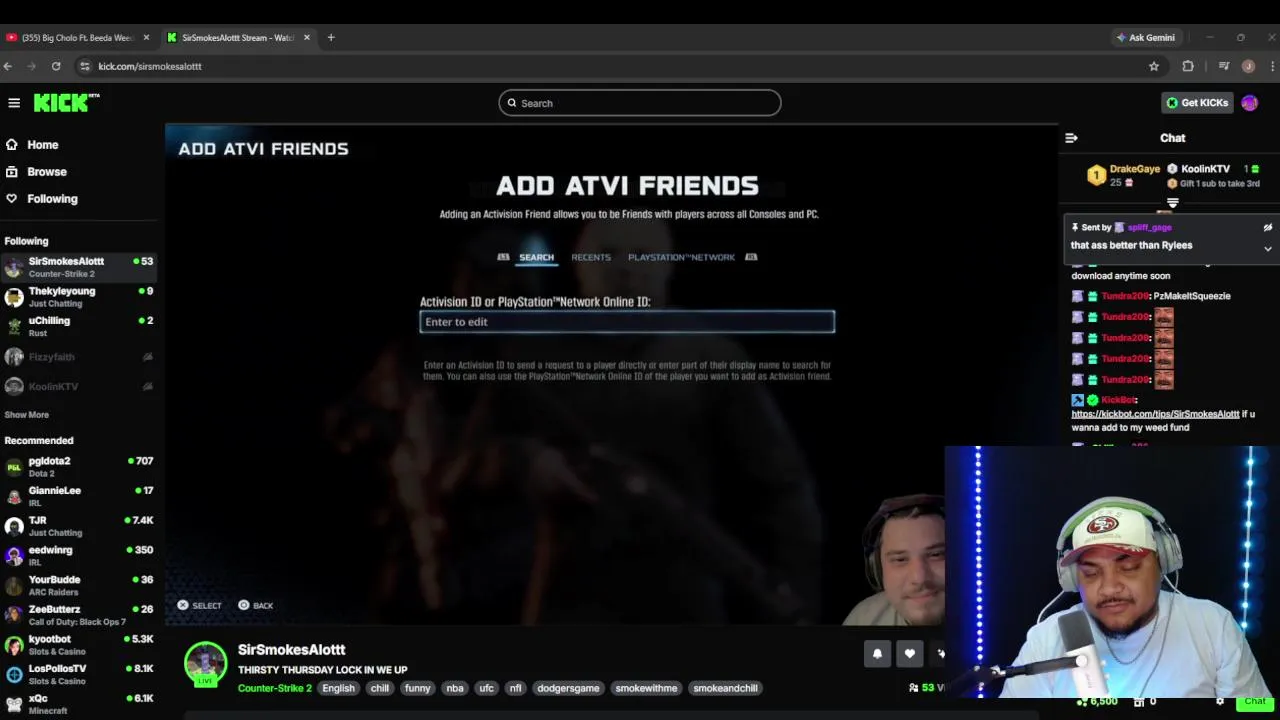Open the Kick sidebar hamburger menu
1280x720 pixels.
(14, 103)
